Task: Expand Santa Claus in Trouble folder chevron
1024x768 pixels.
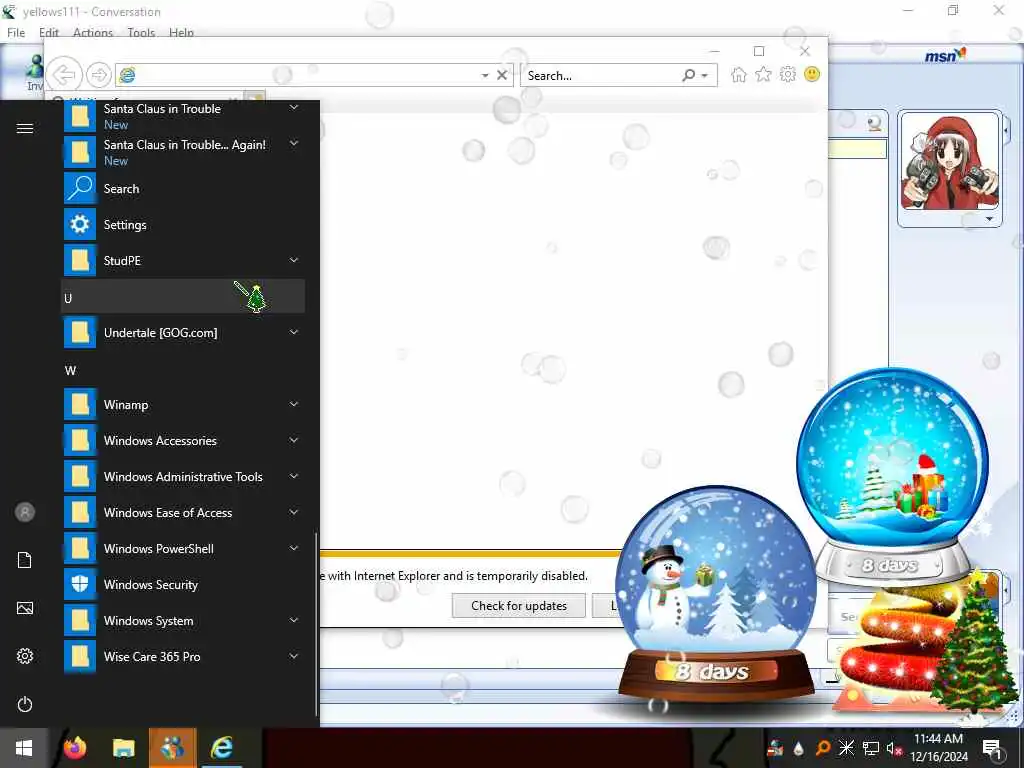Action: click(x=294, y=108)
